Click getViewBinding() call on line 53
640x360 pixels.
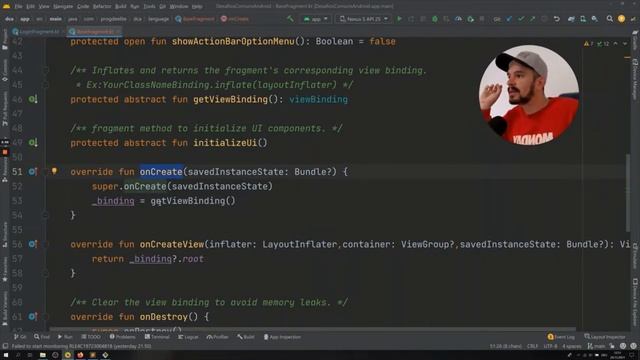click(x=193, y=201)
